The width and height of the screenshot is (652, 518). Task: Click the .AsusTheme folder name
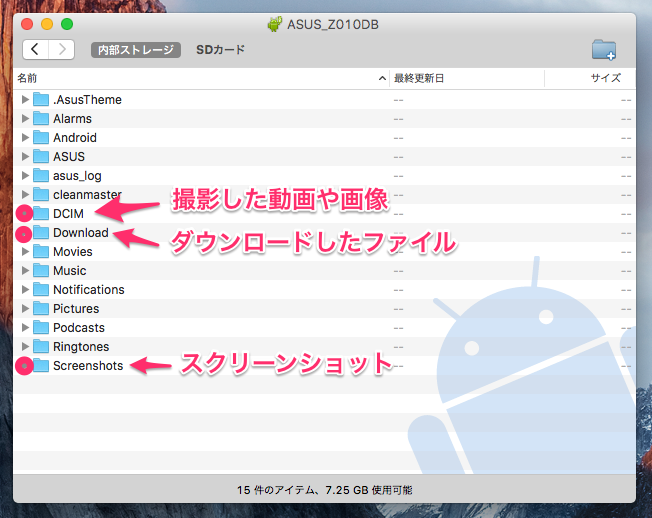tap(87, 100)
